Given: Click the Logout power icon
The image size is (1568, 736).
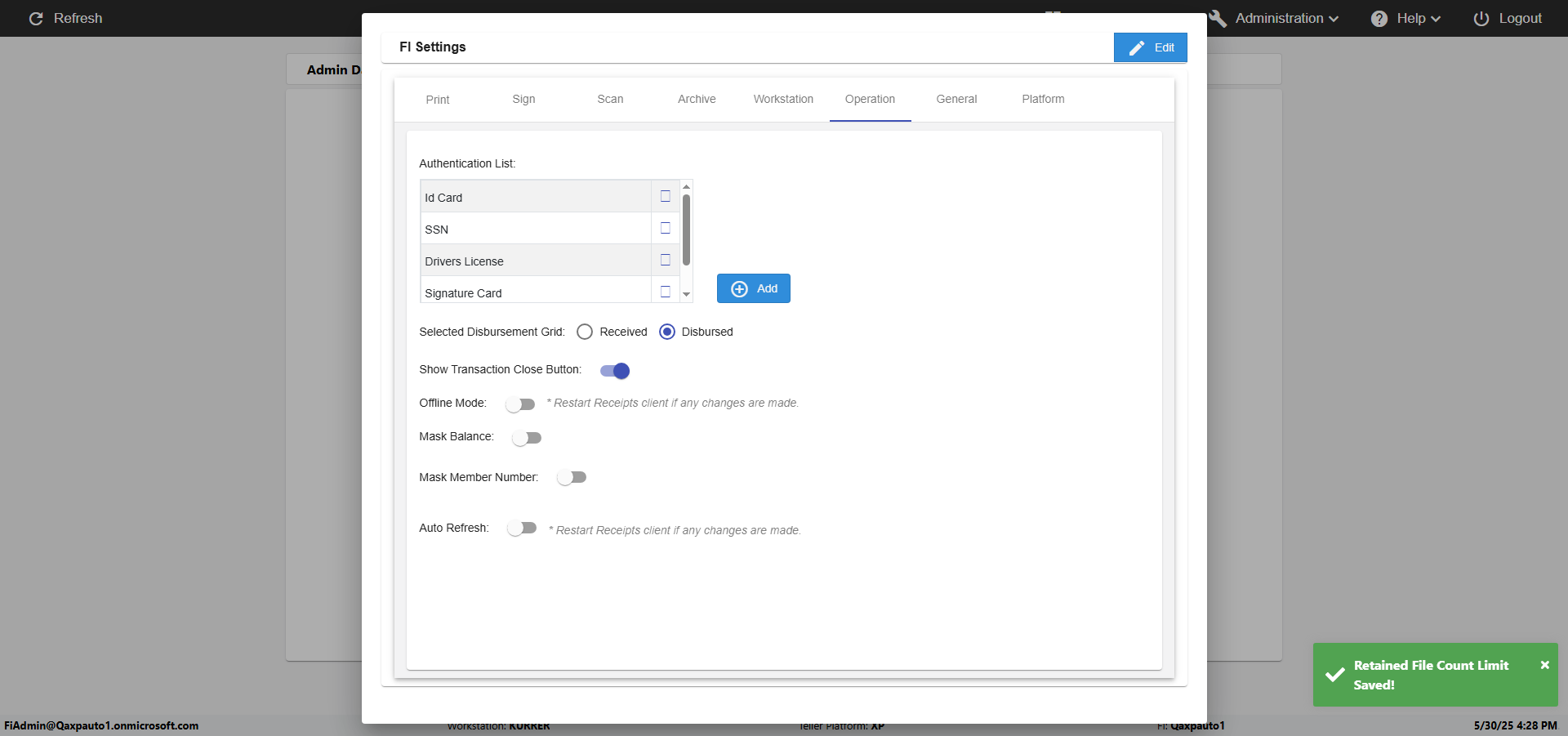Looking at the screenshot, I should (1481, 18).
